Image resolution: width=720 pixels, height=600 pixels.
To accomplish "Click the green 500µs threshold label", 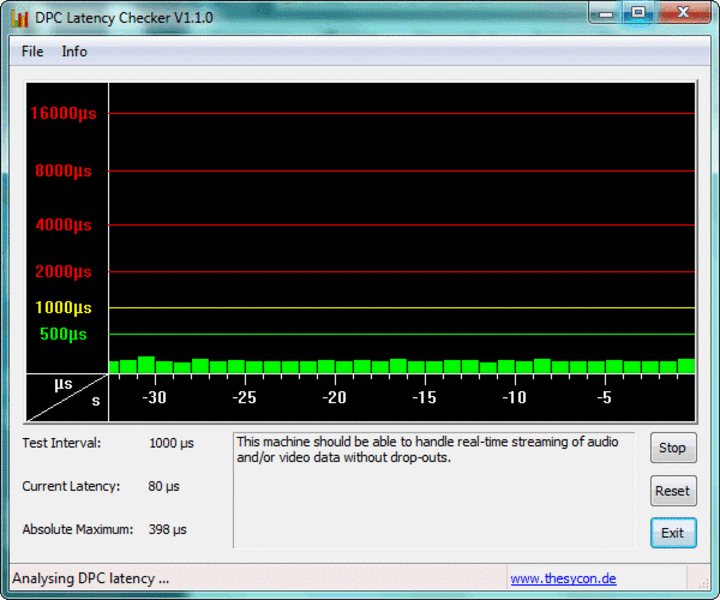I will click(x=63, y=334).
